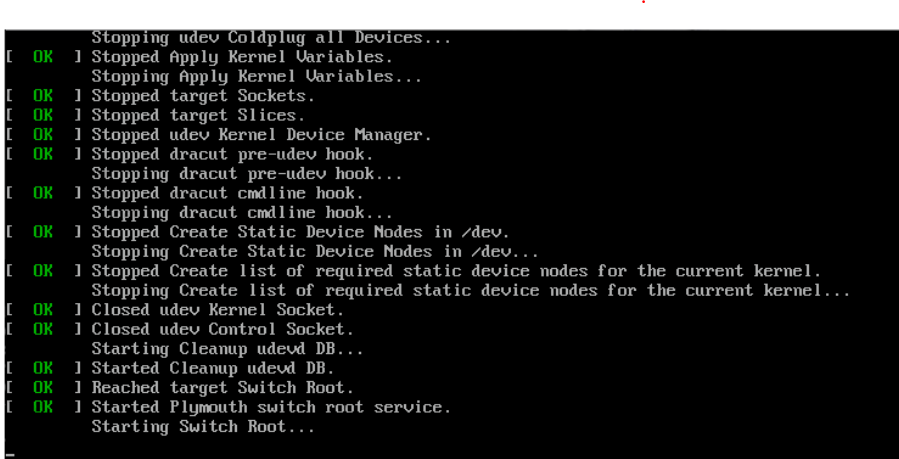
Task: Click the "Stopped target Slices" text
Action: pos(198,115)
